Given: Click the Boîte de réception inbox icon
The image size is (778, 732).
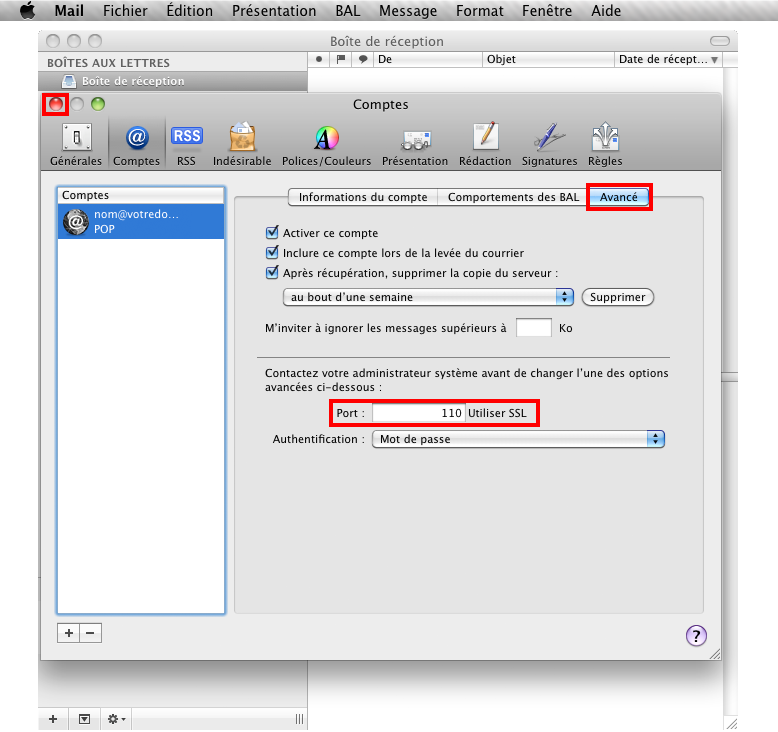Looking at the screenshot, I should 69,81.
